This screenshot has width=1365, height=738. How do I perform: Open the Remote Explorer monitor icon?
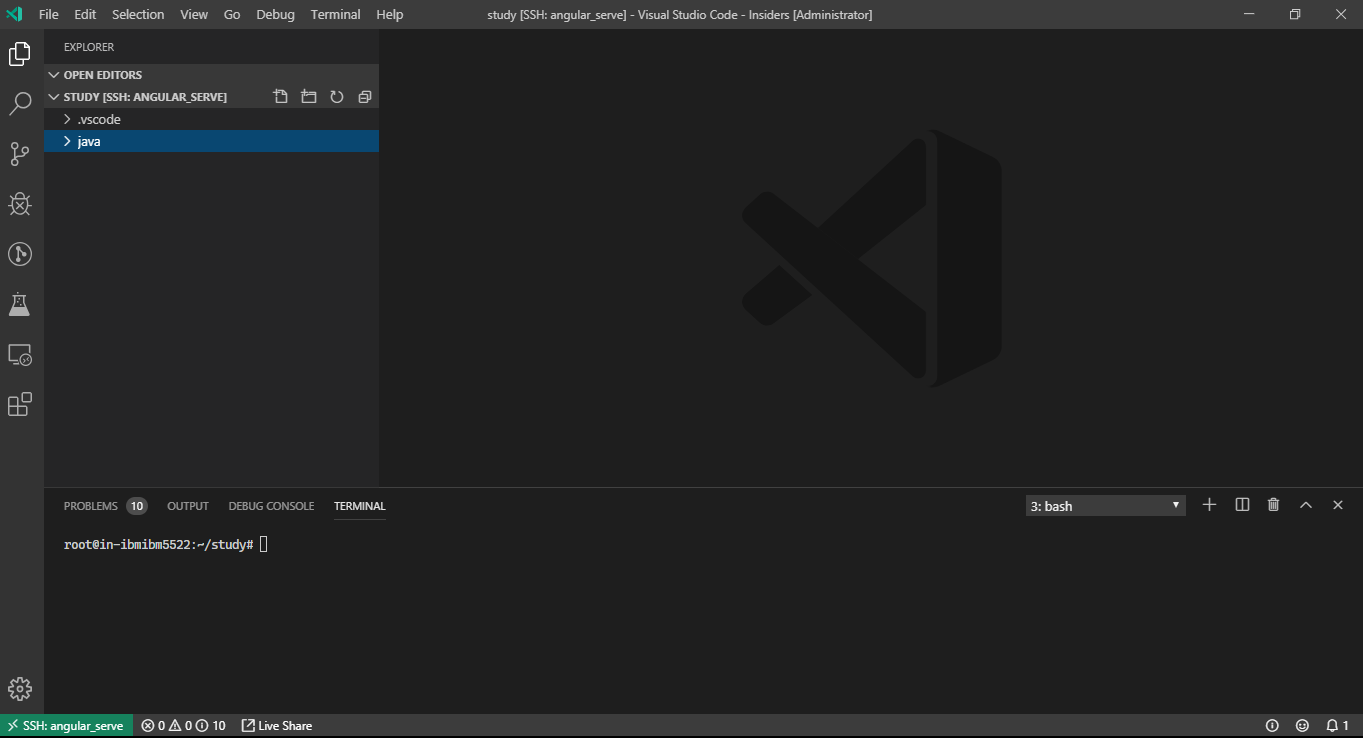[20, 354]
